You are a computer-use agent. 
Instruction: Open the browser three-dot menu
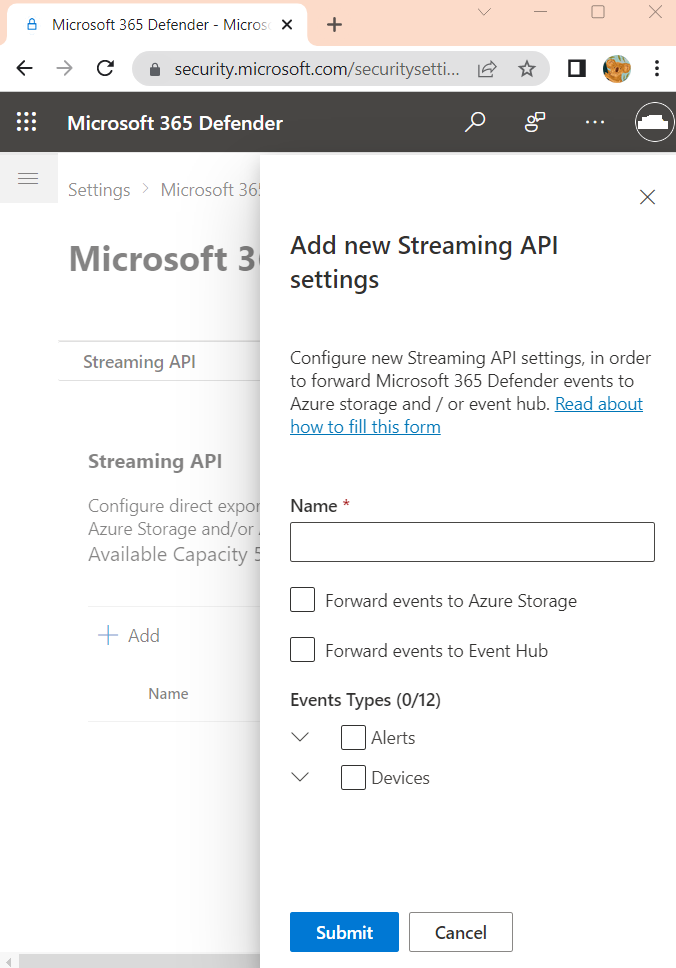(x=657, y=68)
